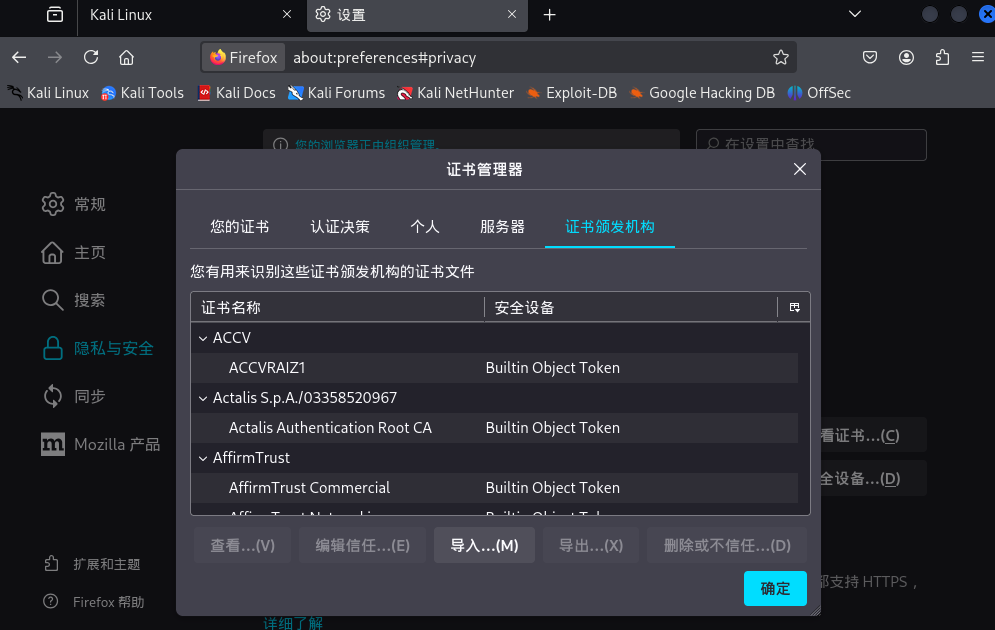Screen dimensions: 995x630
Task: Sort by 证书名称 column header
Action: (x=338, y=308)
